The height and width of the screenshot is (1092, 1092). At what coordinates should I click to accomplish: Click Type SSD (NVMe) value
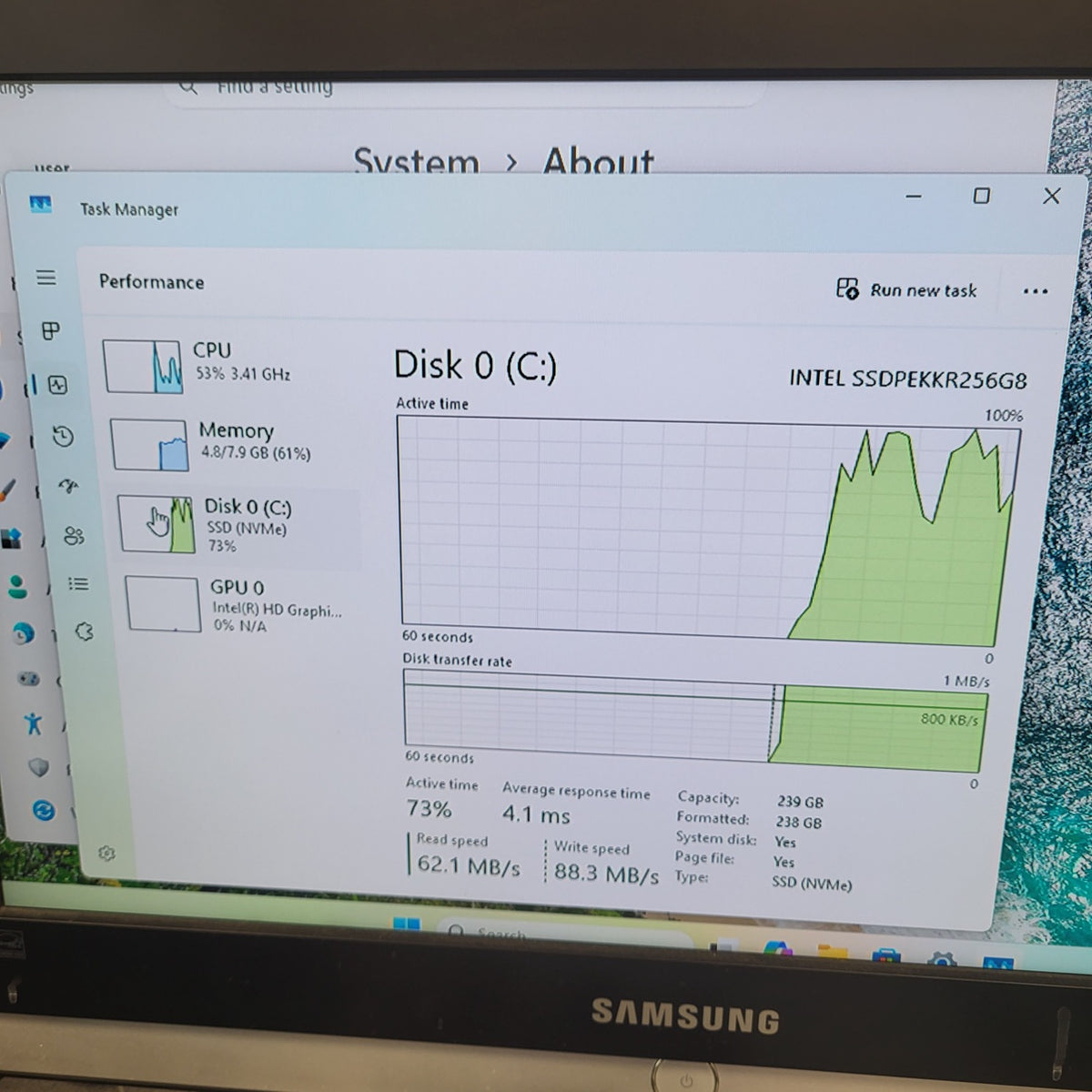click(812, 883)
